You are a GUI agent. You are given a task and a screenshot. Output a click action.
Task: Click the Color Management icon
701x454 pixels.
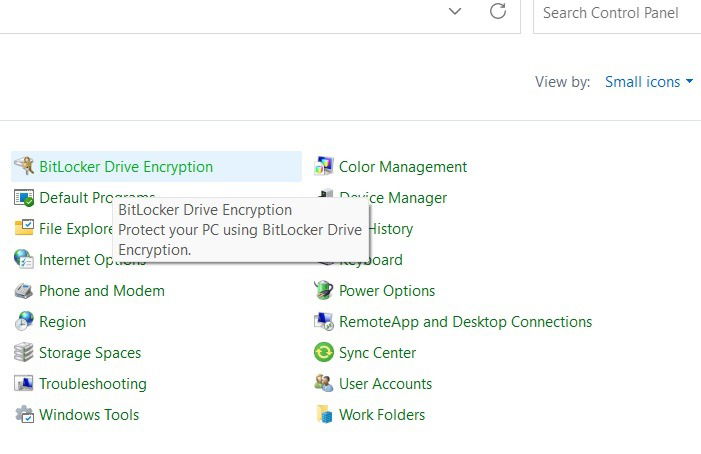point(324,167)
